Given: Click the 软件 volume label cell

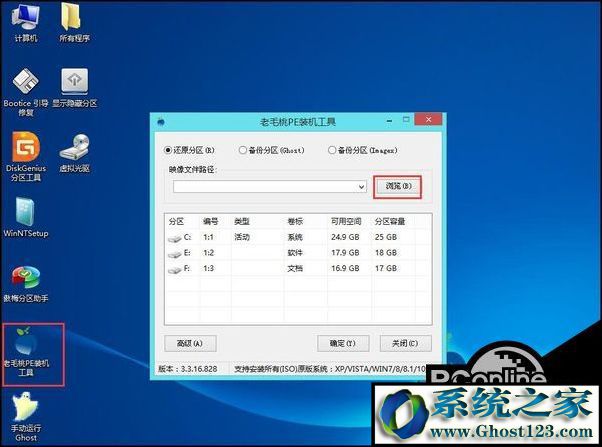Looking at the screenshot, I should [295, 253].
